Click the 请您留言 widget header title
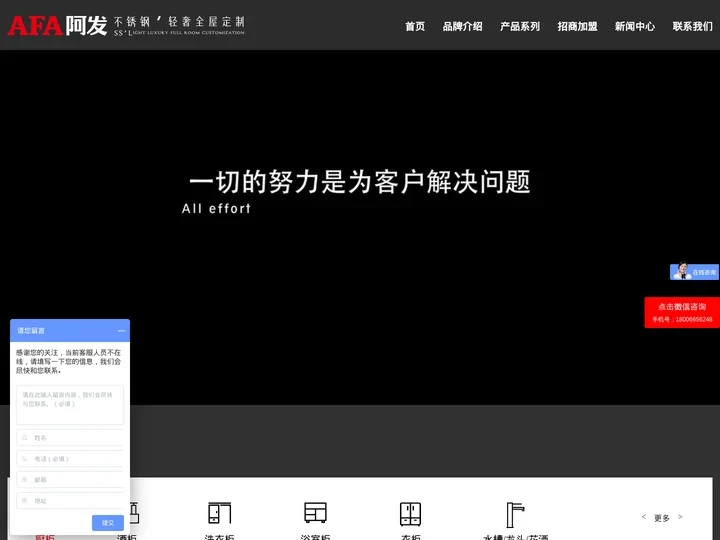This screenshot has width=720, height=540. point(31,331)
